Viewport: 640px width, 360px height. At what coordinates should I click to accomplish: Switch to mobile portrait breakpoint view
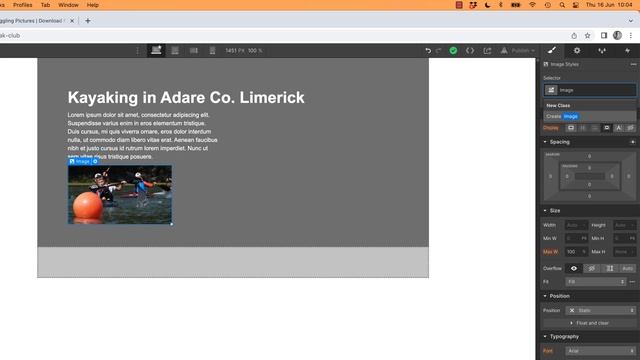(x=212, y=51)
